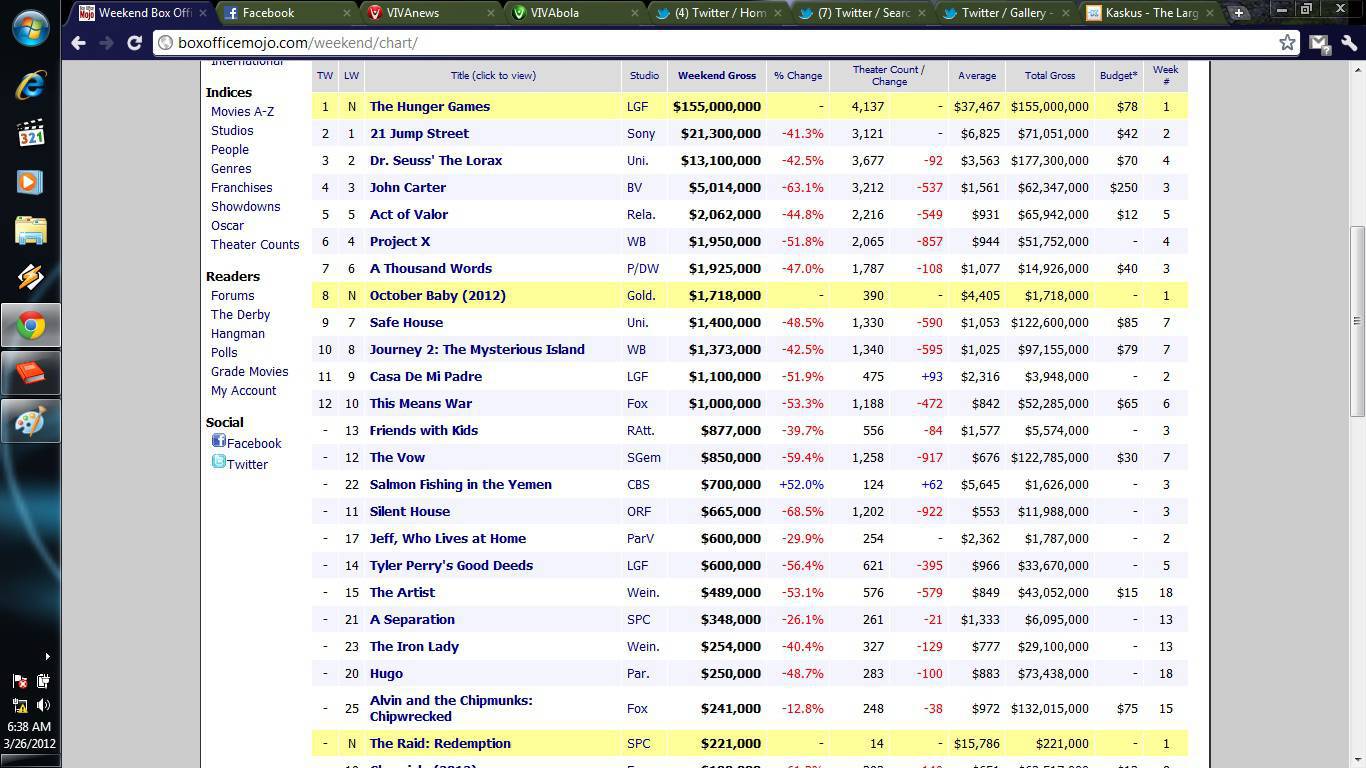Open The Raid: Redemption link
This screenshot has width=1366, height=768.
tap(440, 743)
